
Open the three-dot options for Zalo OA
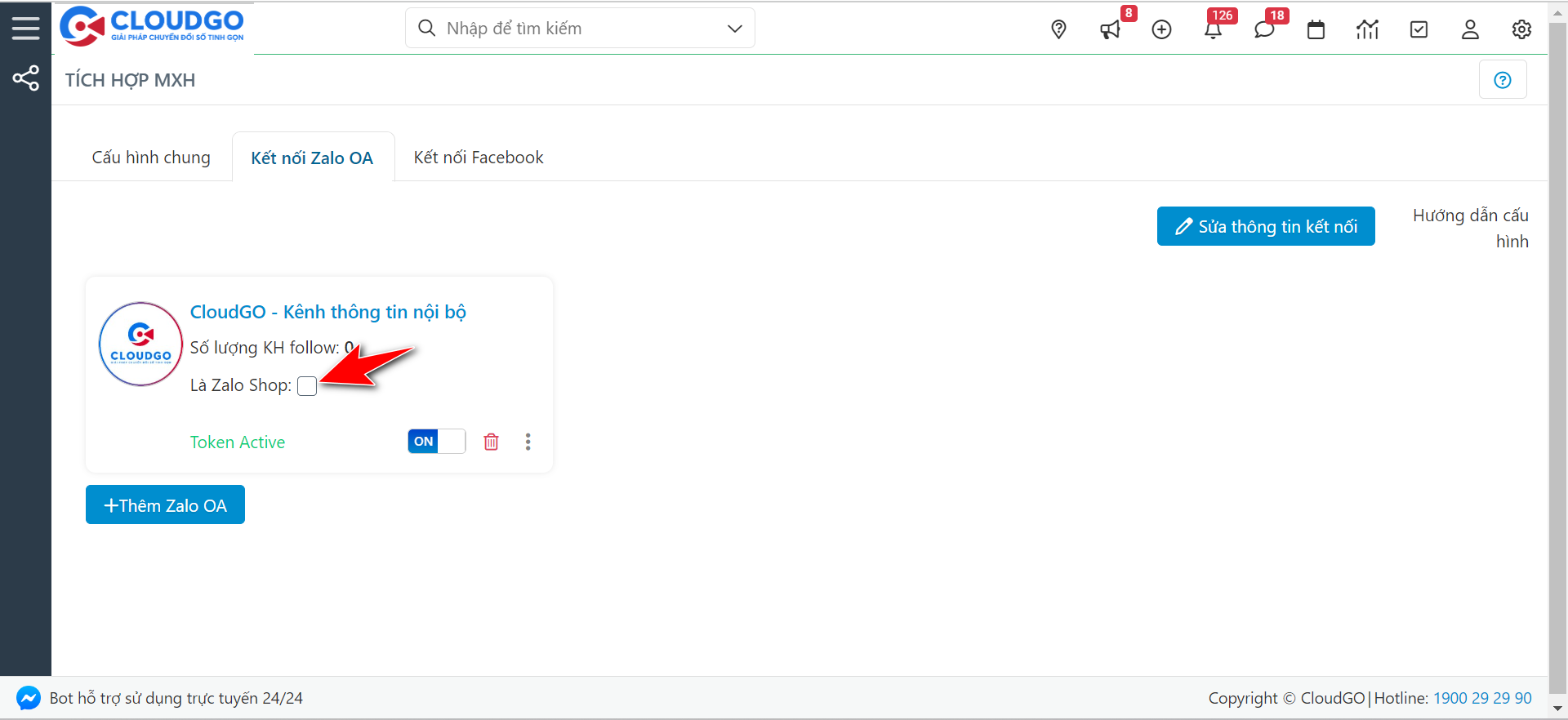coord(528,442)
